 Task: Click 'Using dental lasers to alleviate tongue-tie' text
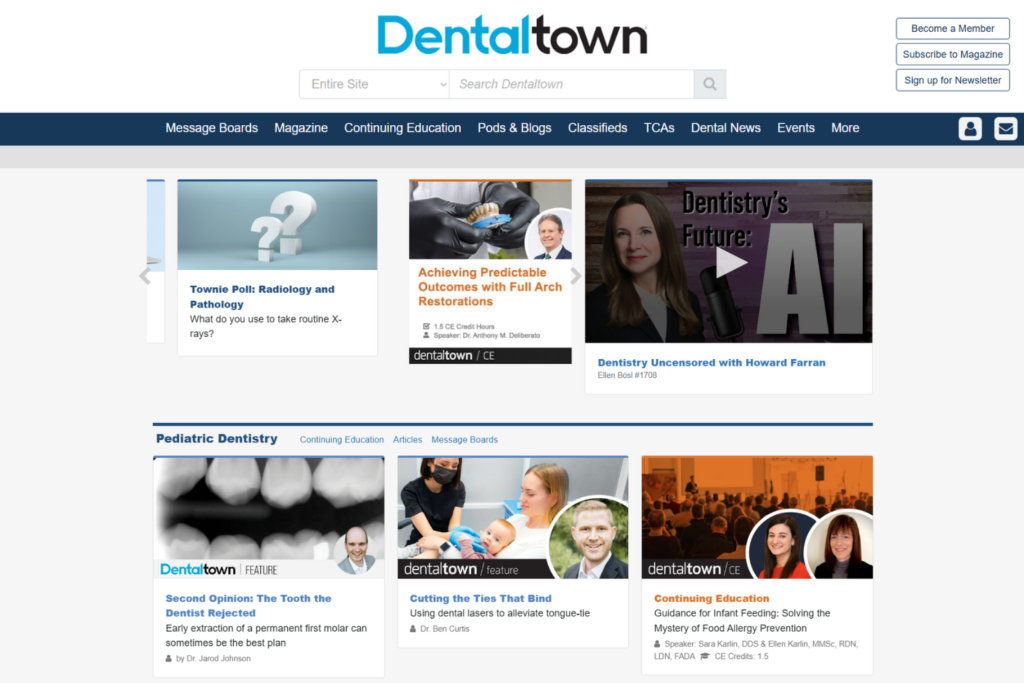point(500,613)
